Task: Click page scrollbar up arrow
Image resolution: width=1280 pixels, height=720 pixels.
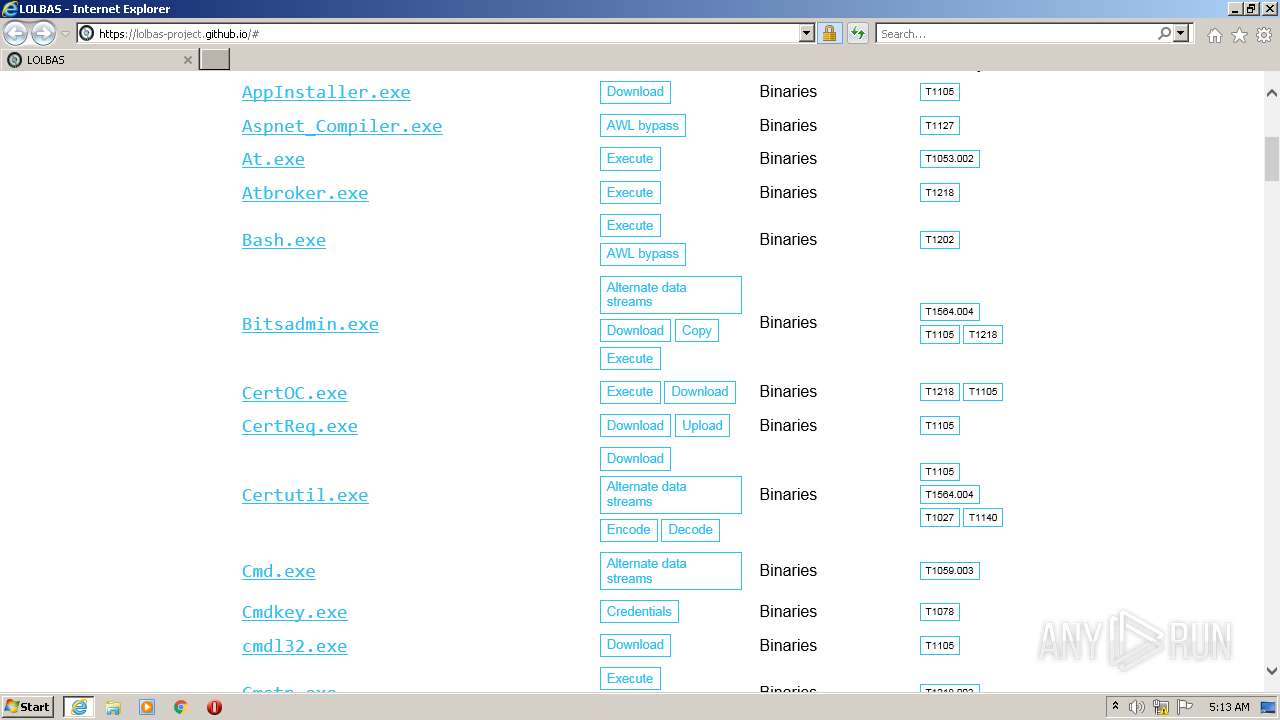Action: 1272,93
